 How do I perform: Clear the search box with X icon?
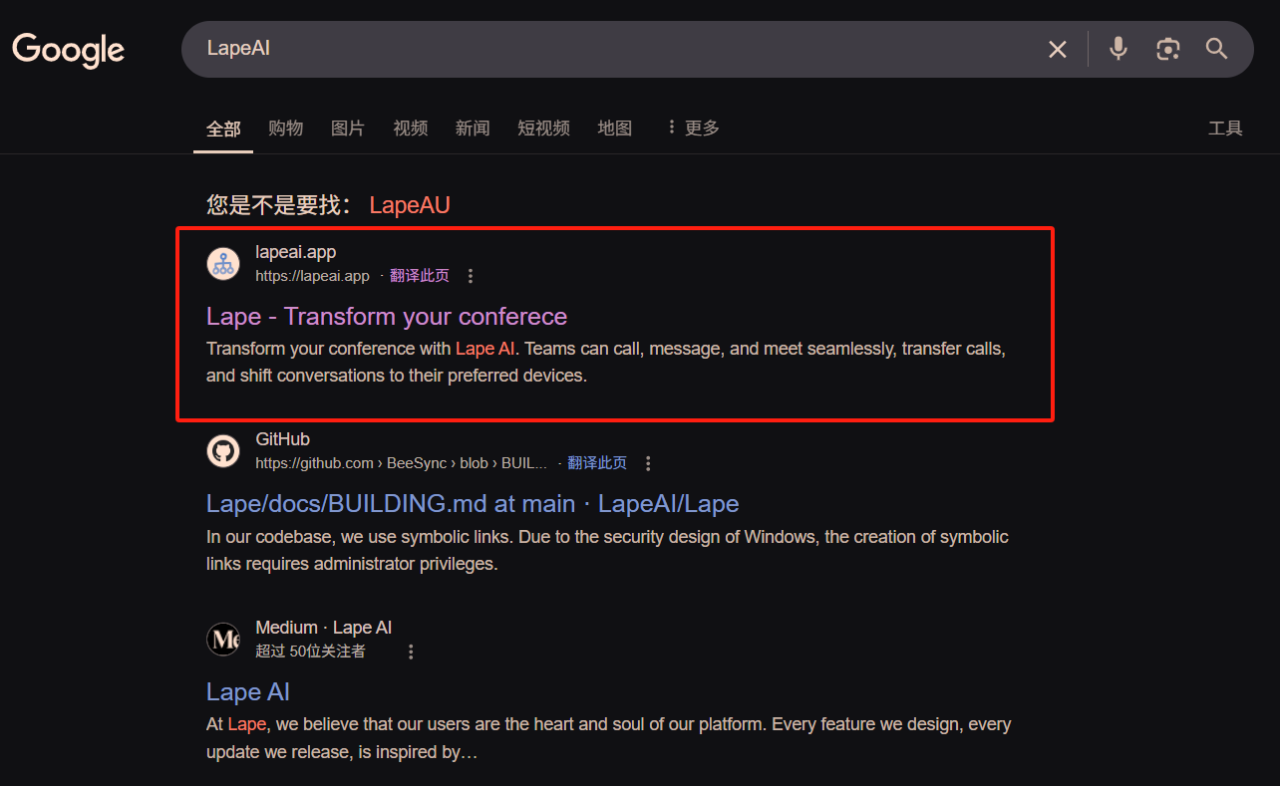pos(1057,49)
